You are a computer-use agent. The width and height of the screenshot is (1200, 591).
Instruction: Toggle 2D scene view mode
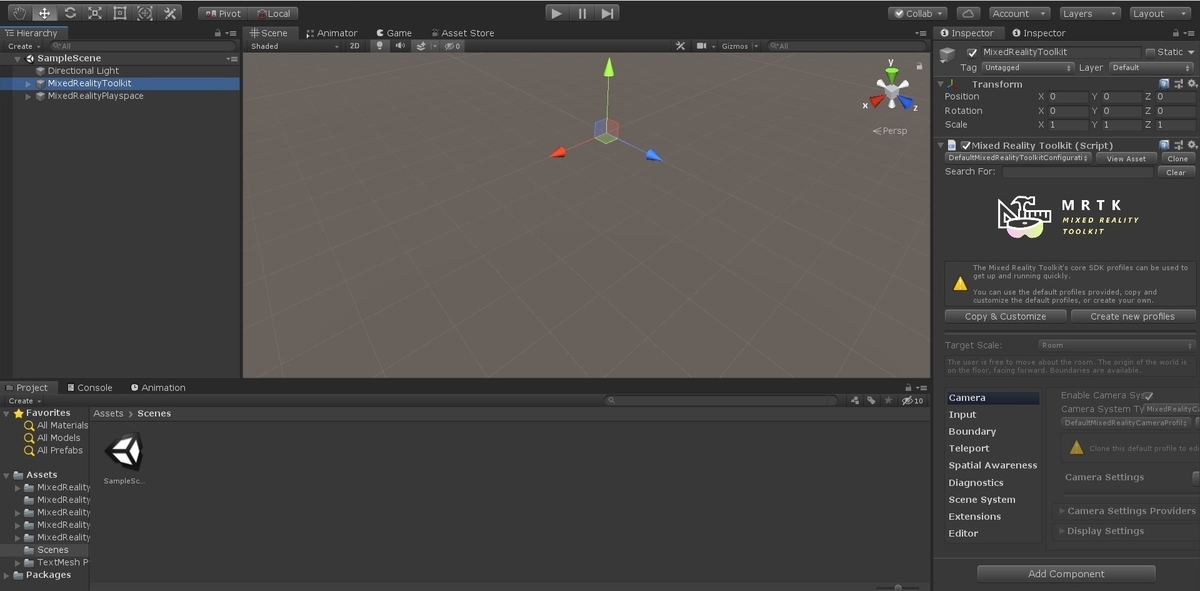click(354, 46)
